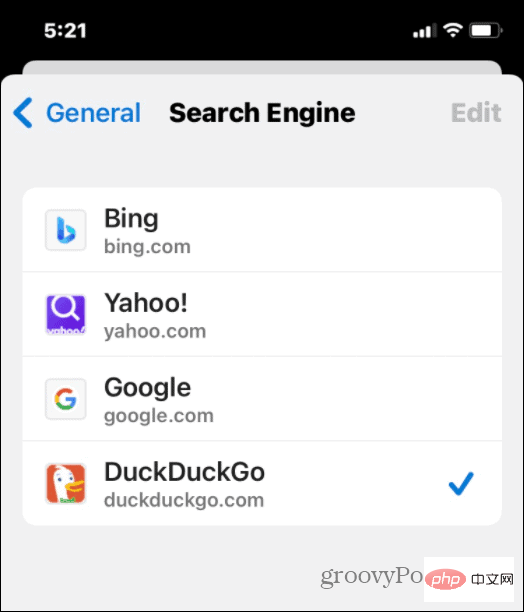Click the duckduckgo.com subtitle text
This screenshot has width=524, height=612.
pos(184,500)
